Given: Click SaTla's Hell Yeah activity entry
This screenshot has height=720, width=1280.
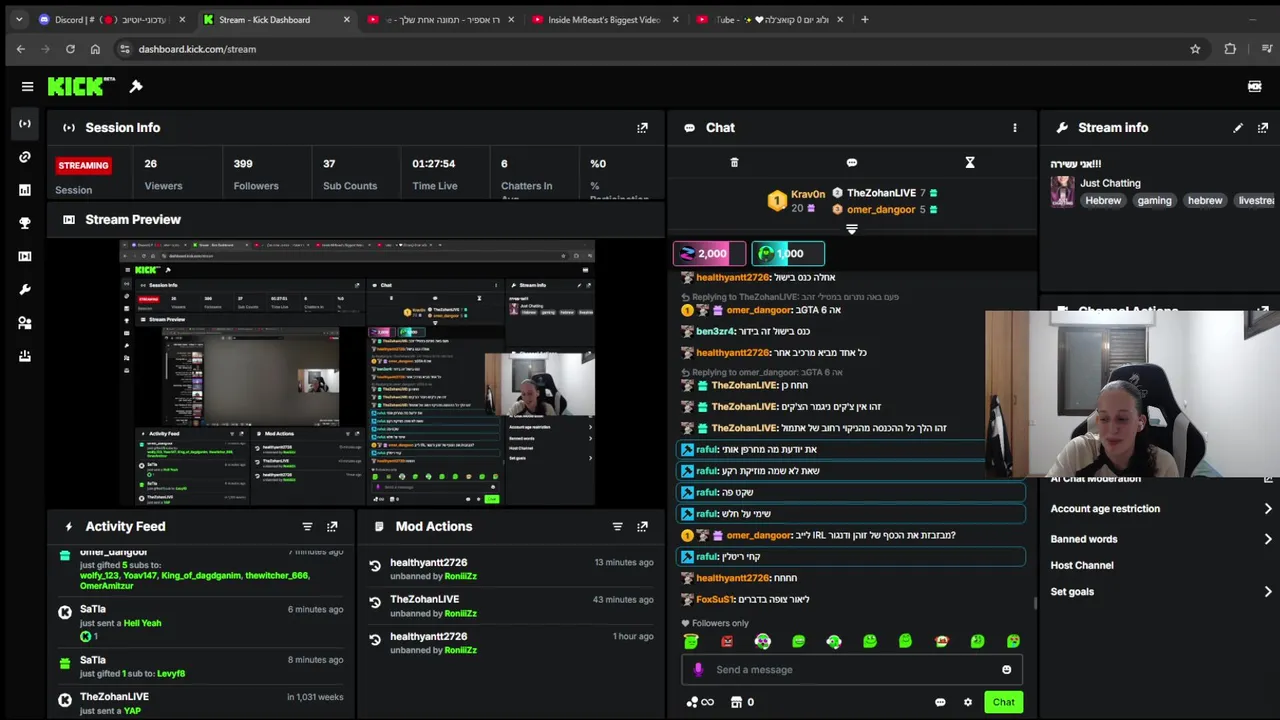Looking at the screenshot, I should [x=200, y=623].
